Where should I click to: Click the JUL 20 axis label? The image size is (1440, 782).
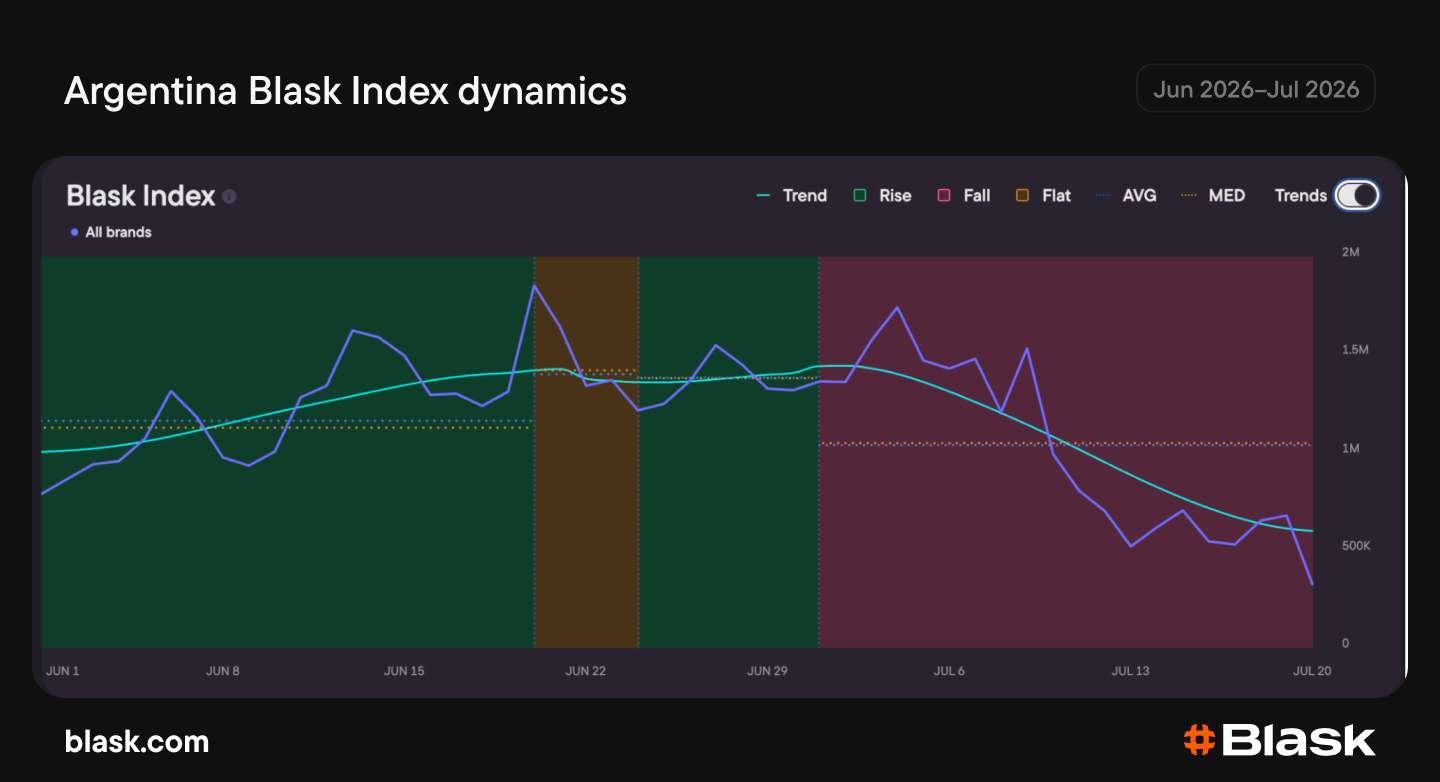(x=1312, y=671)
